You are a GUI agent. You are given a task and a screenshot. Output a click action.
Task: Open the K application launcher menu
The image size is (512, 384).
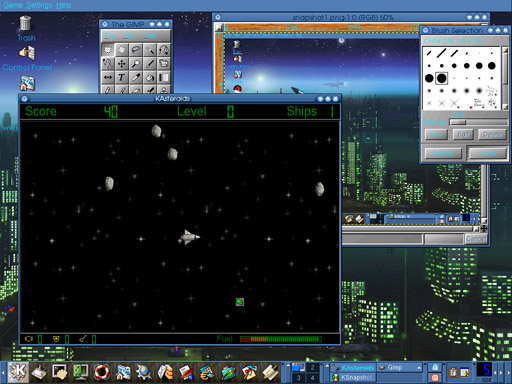point(17,371)
